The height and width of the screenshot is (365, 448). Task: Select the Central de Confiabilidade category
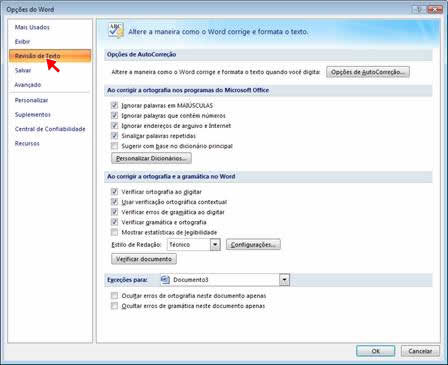point(50,129)
